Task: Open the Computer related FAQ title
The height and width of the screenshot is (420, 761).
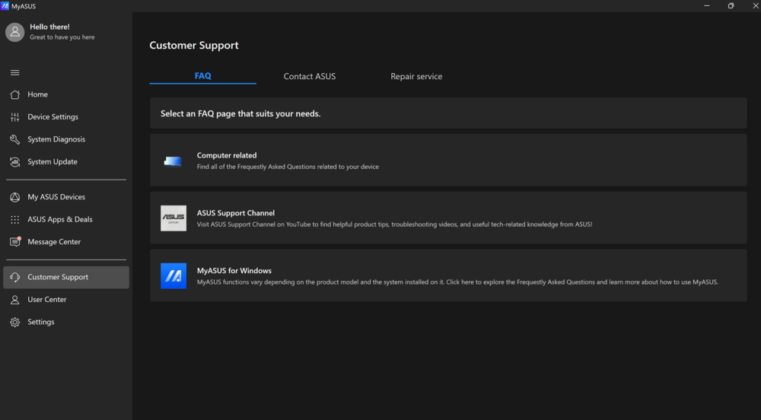Action: 227,155
